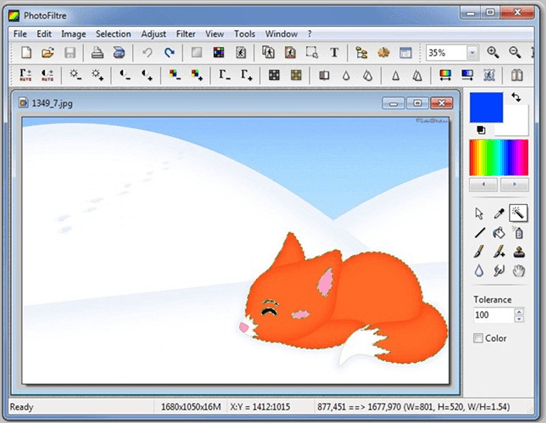Click the RGB color mode icon
Screen dimensions: 546x423
click(219, 53)
